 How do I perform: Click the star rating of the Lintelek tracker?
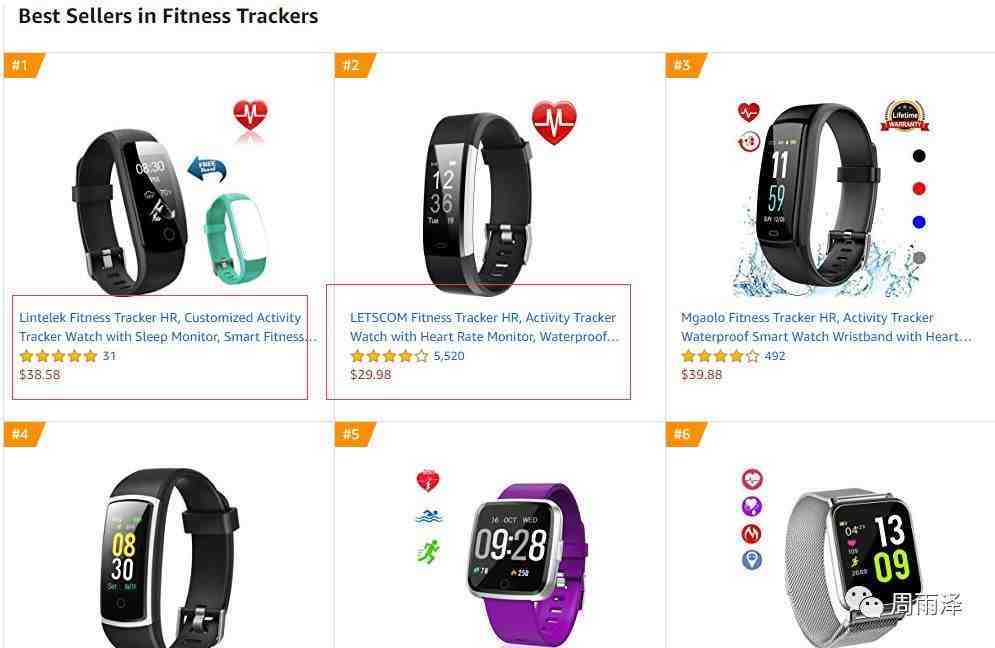coord(58,356)
